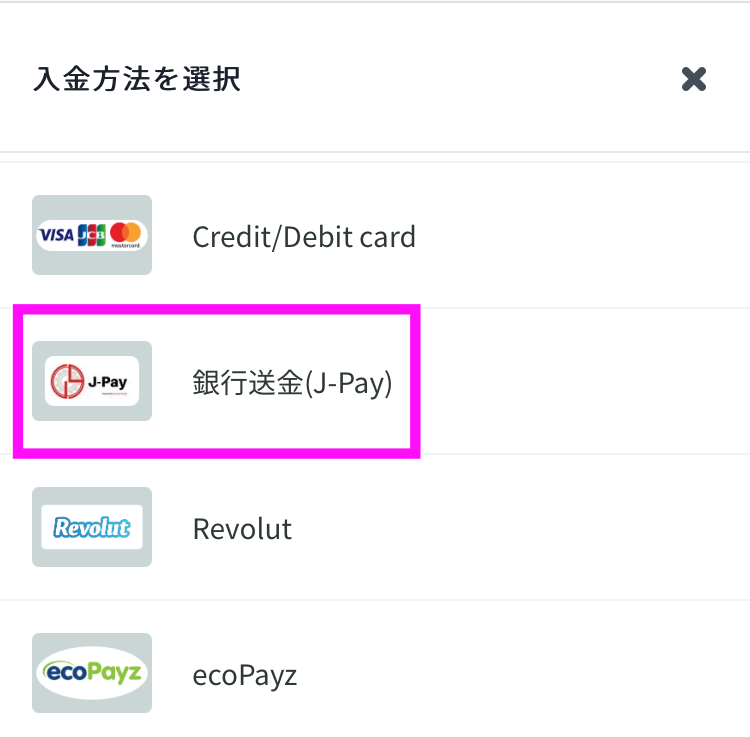This screenshot has height=737, width=750.
Task: Select the Revolut logo icon
Action: coord(92,527)
